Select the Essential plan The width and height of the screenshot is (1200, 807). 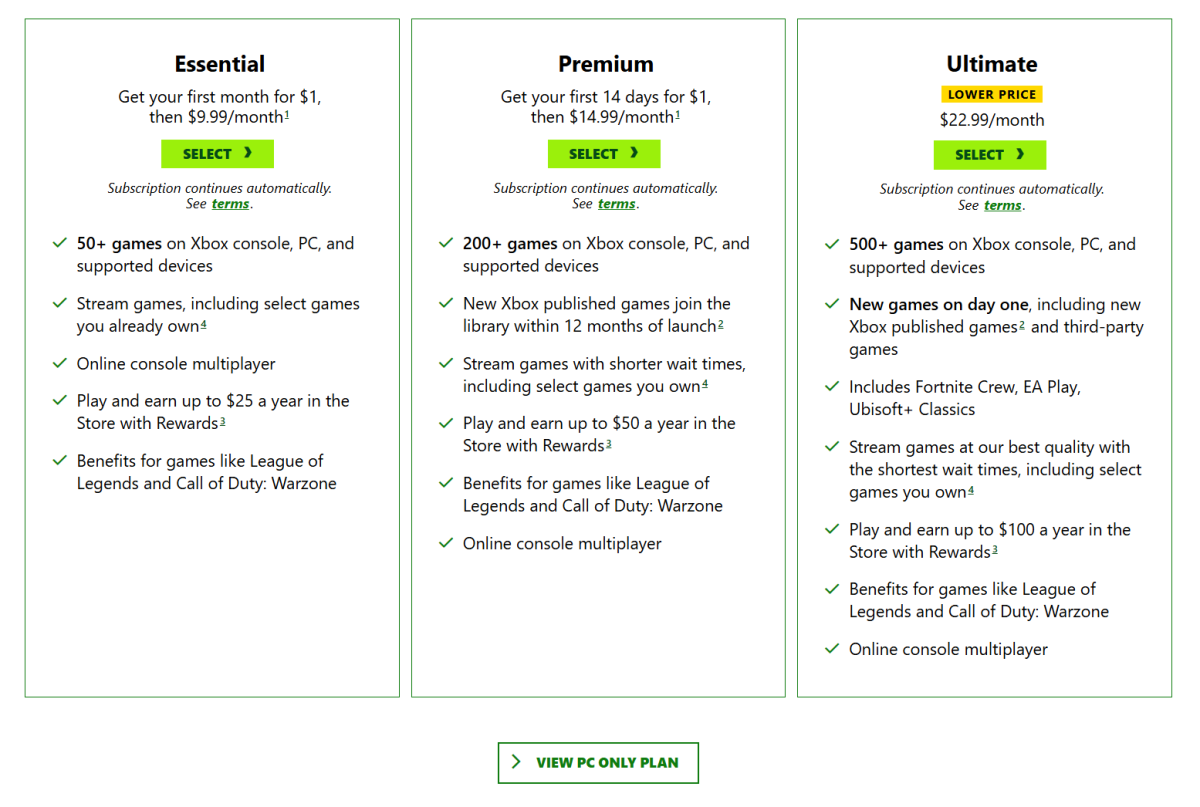click(217, 153)
